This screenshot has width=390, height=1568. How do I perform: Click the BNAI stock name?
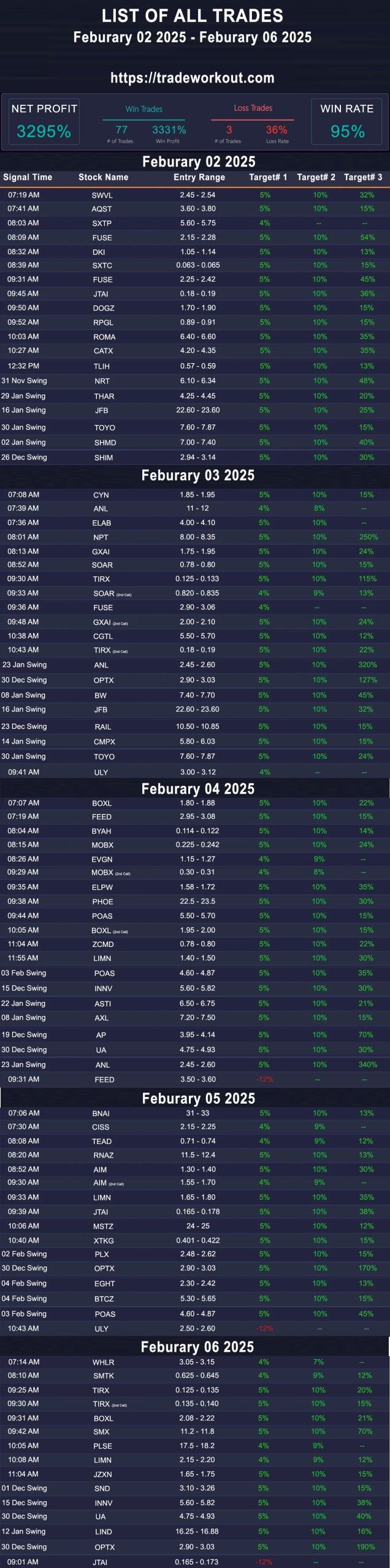pyautogui.click(x=101, y=1114)
